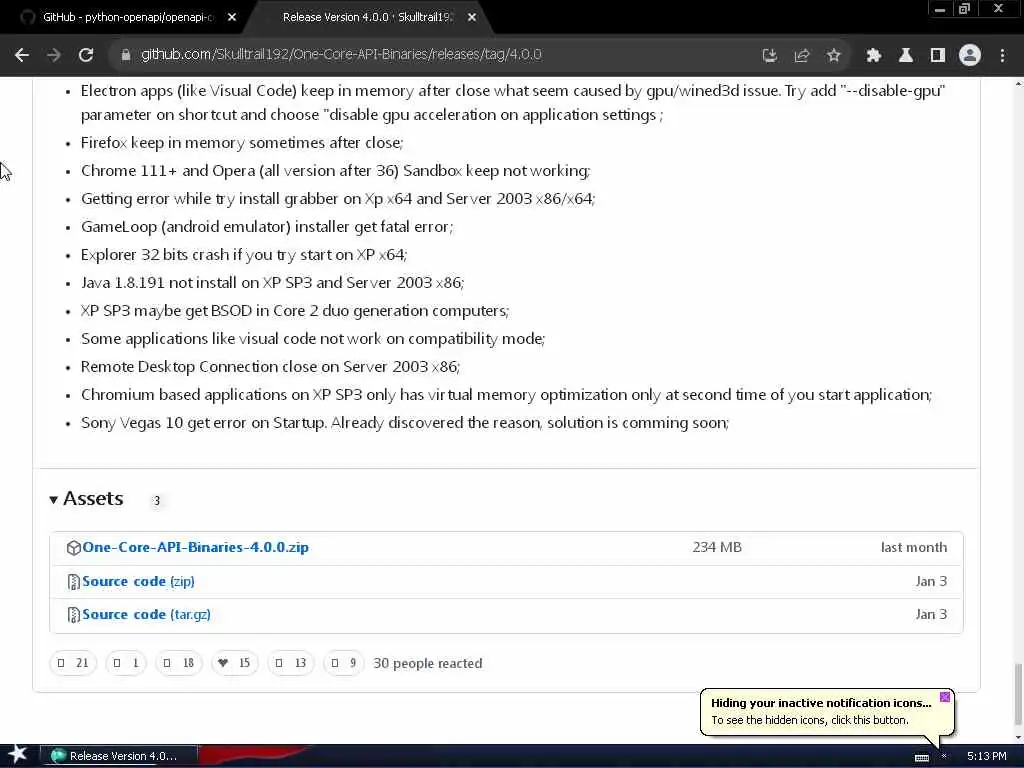
Task: Click "234 MB" file size
Action: point(717,547)
